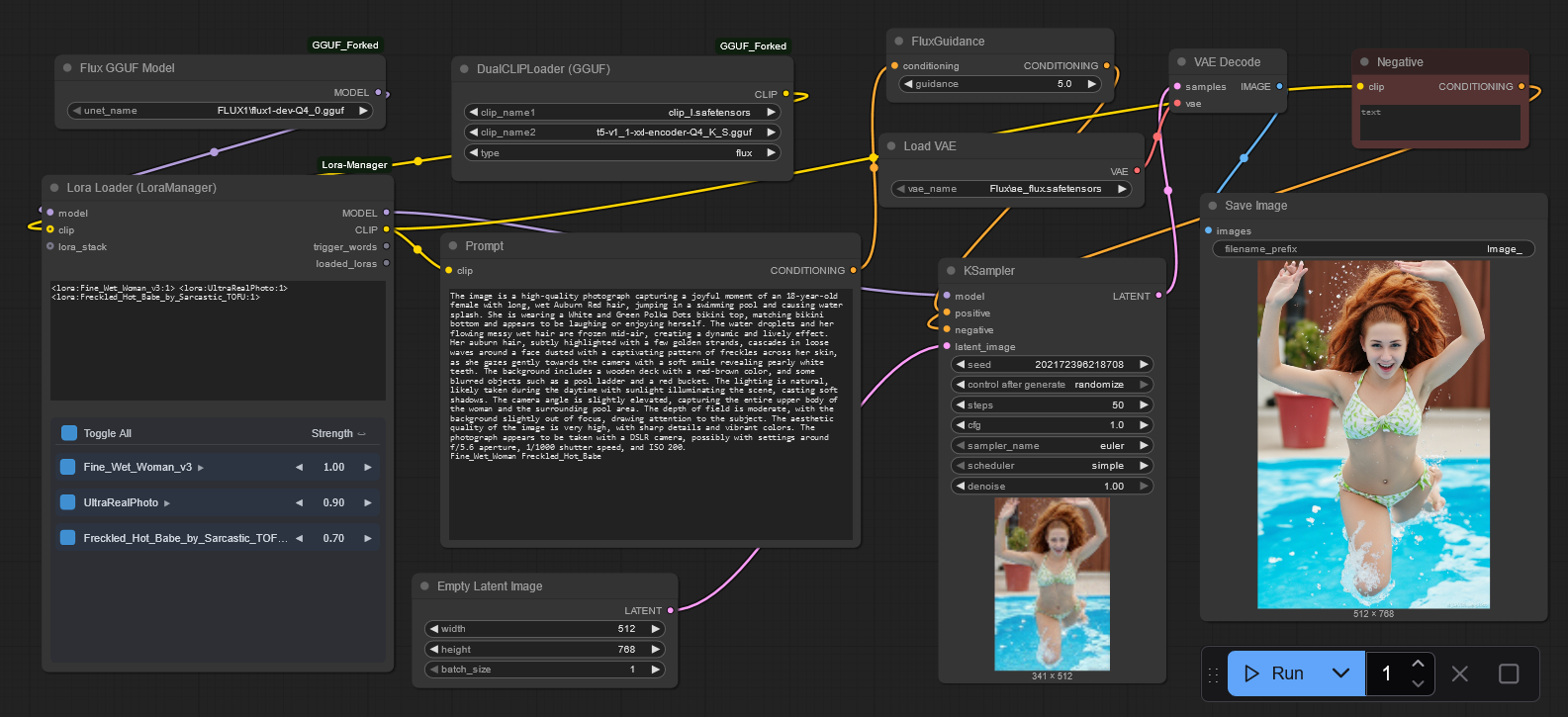The height and width of the screenshot is (717, 1568).
Task: Open the sampler_name dropdown set to euler
Action: pos(1051,446)
